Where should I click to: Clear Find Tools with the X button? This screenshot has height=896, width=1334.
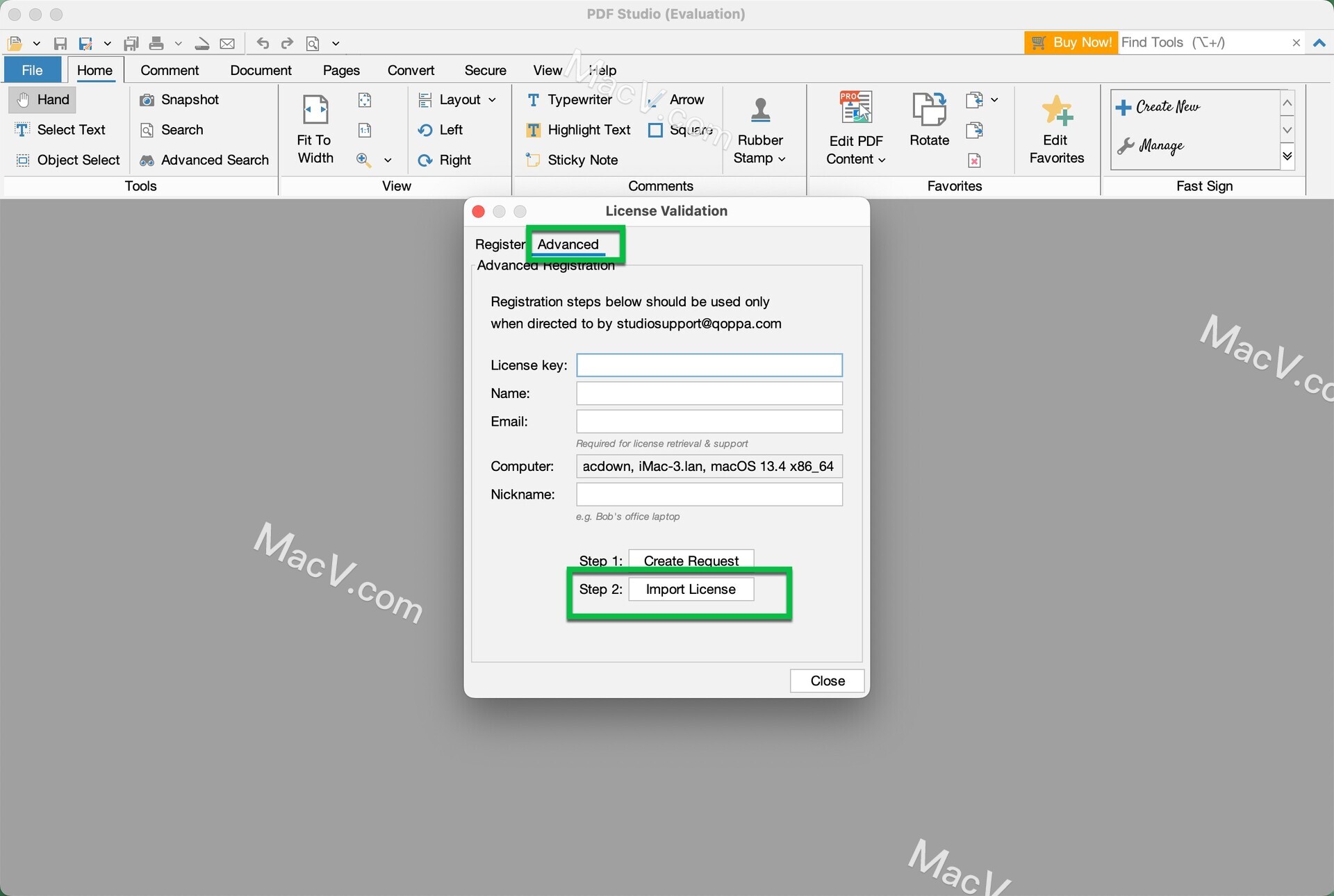[1296, 43]
